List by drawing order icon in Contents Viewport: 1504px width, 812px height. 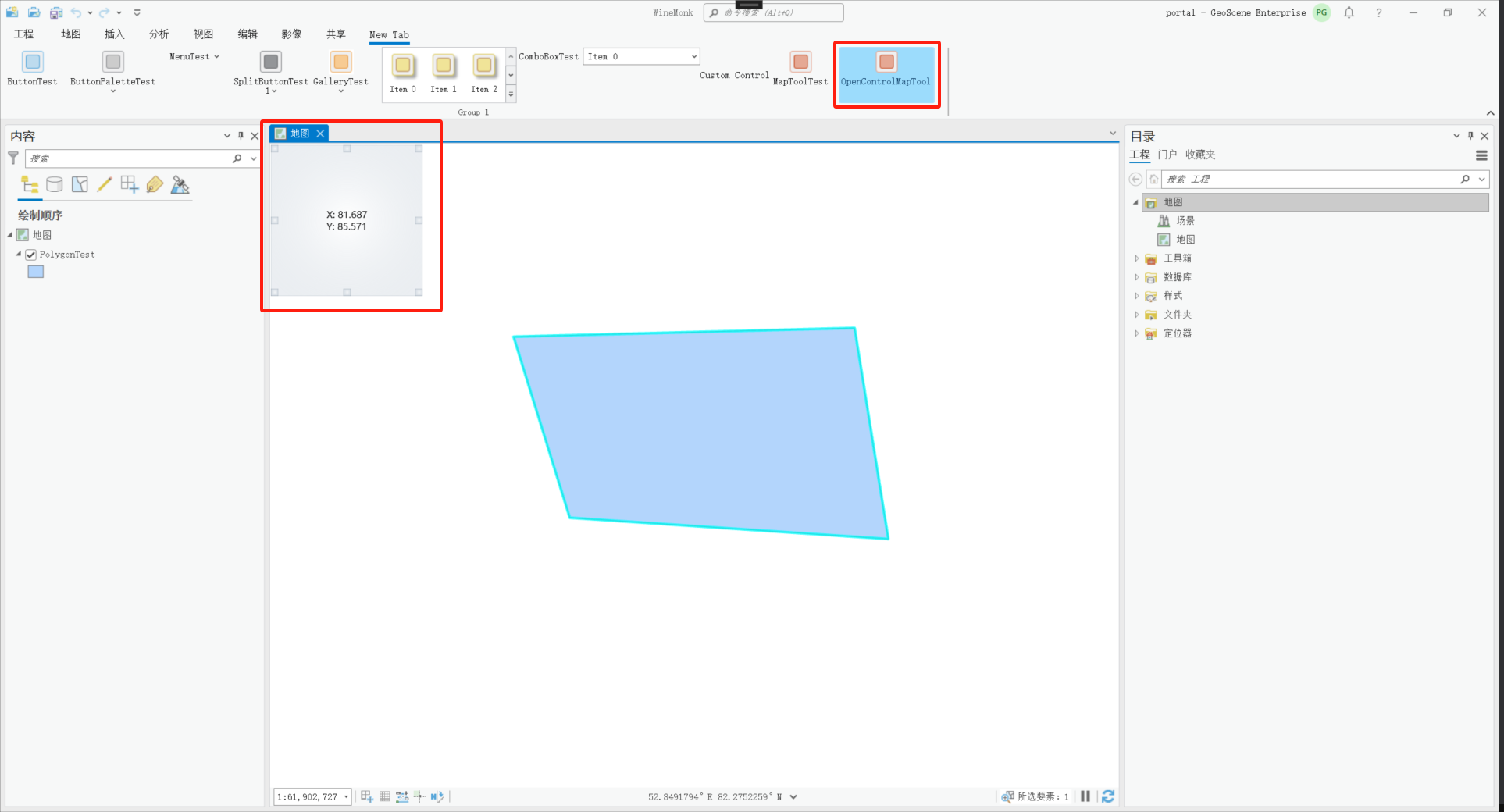point(30,184)
